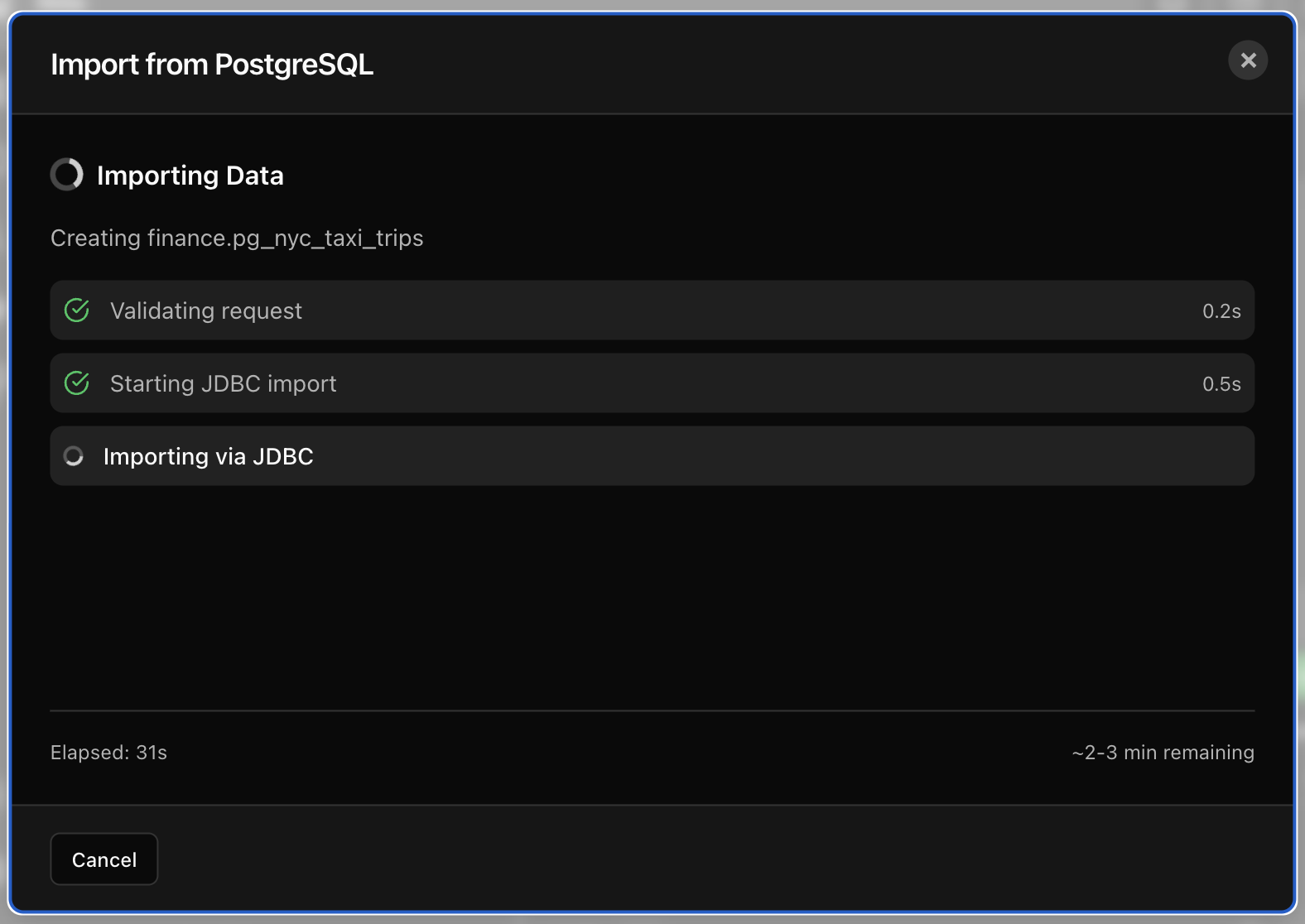Click the Importing Data heading
Viewport: 1305px width, 924px height.
[190, 176]
